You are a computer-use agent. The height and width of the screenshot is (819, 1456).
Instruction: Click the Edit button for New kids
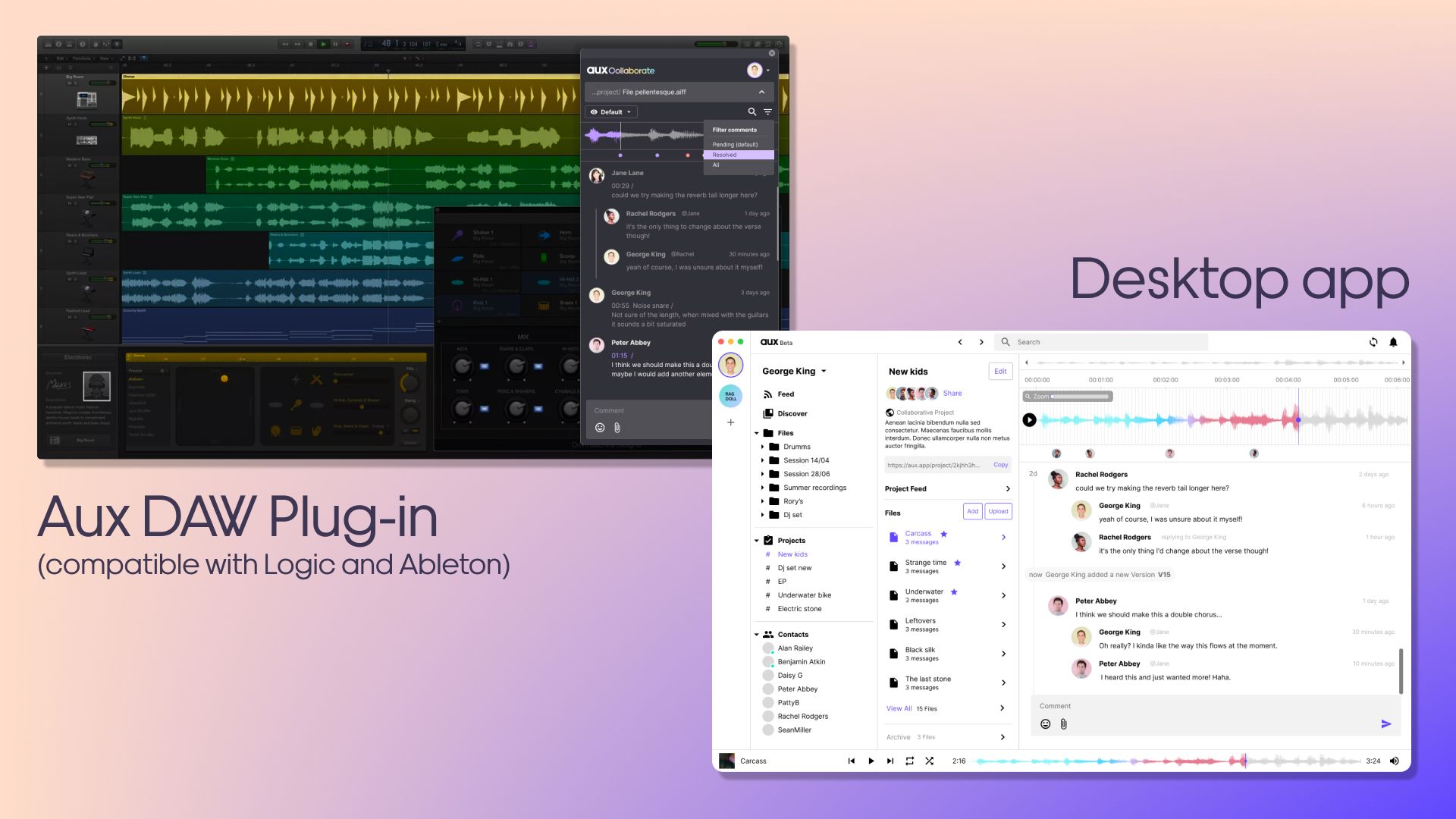click(1000, 372)
